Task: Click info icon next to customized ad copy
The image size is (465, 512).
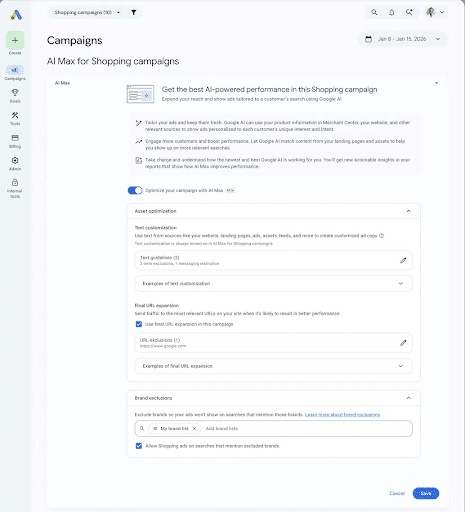Action: 381,236
